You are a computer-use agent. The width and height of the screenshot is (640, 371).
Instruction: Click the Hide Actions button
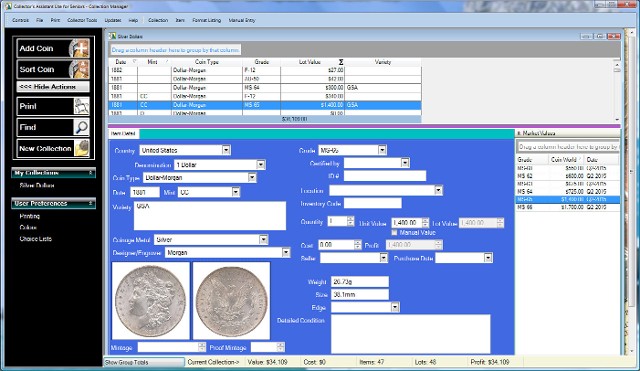[x=53, y=87]
